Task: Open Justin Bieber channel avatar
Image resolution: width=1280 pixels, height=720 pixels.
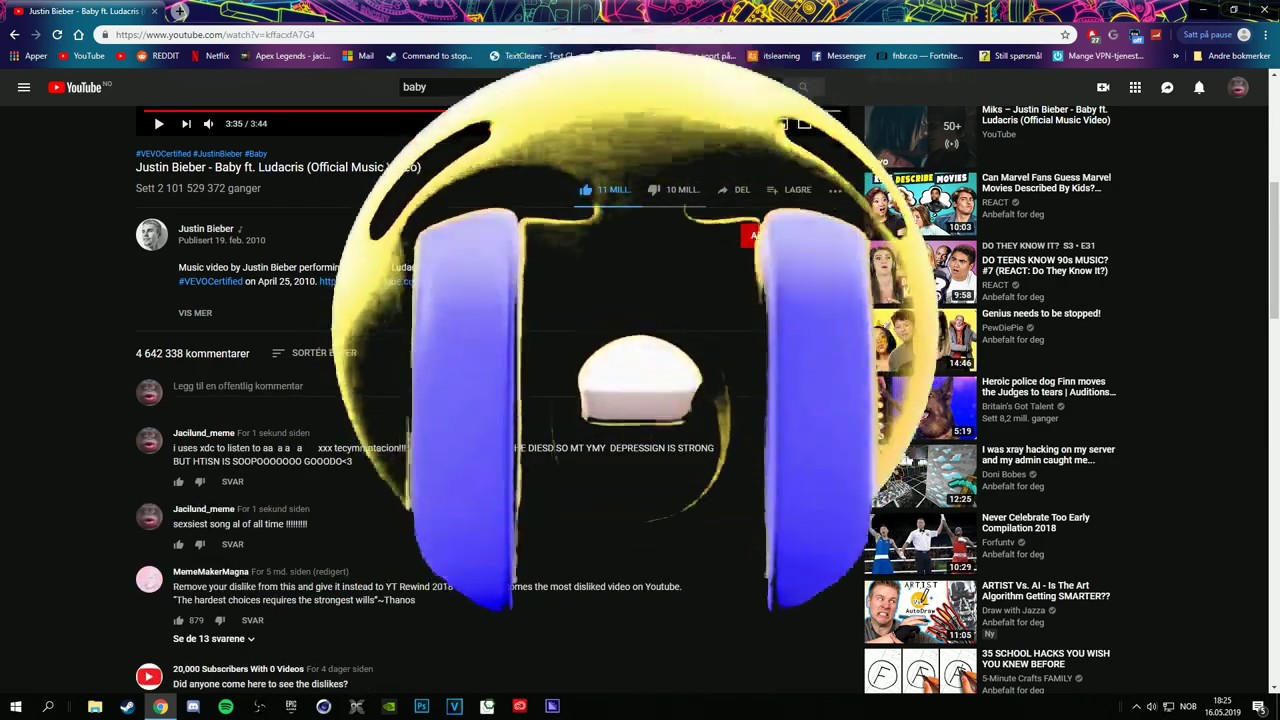Action: coord(152,234)
